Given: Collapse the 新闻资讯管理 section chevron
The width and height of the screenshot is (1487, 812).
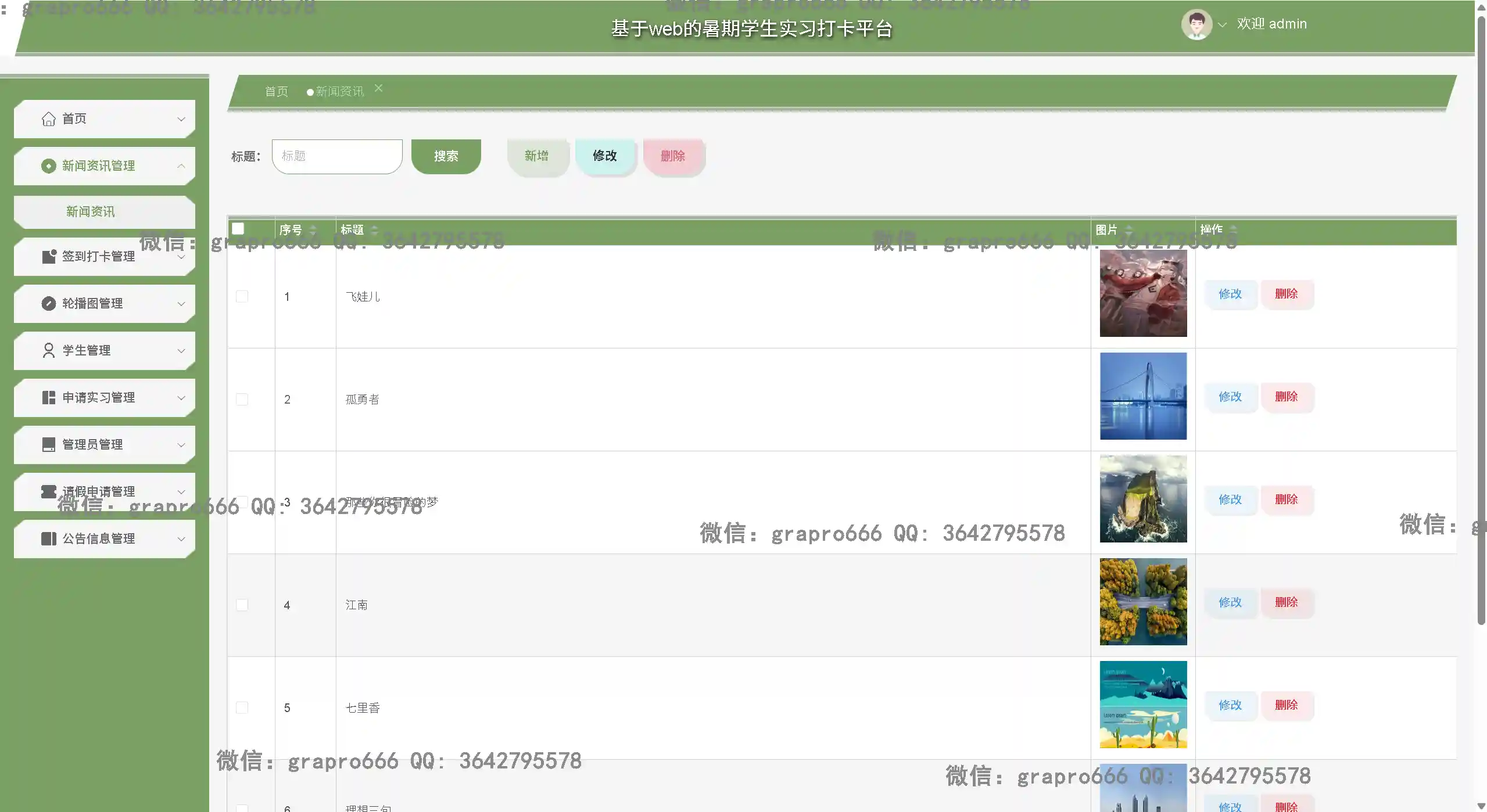Looking at the screenshot, I should tap(181, 166).
